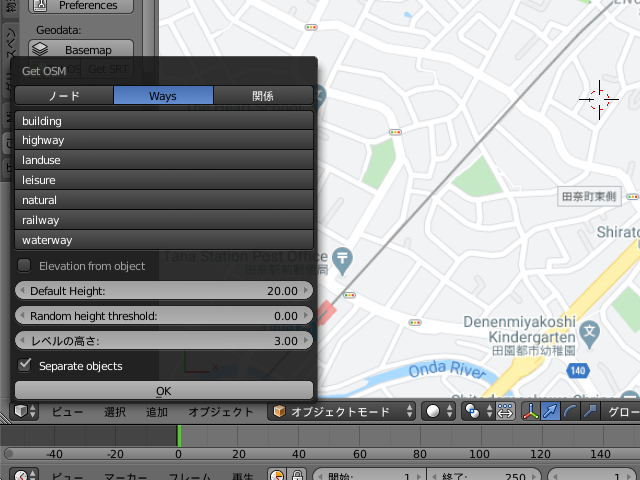Click the green current frame marker
Screen dimensions: 640x480
point(179,436)
